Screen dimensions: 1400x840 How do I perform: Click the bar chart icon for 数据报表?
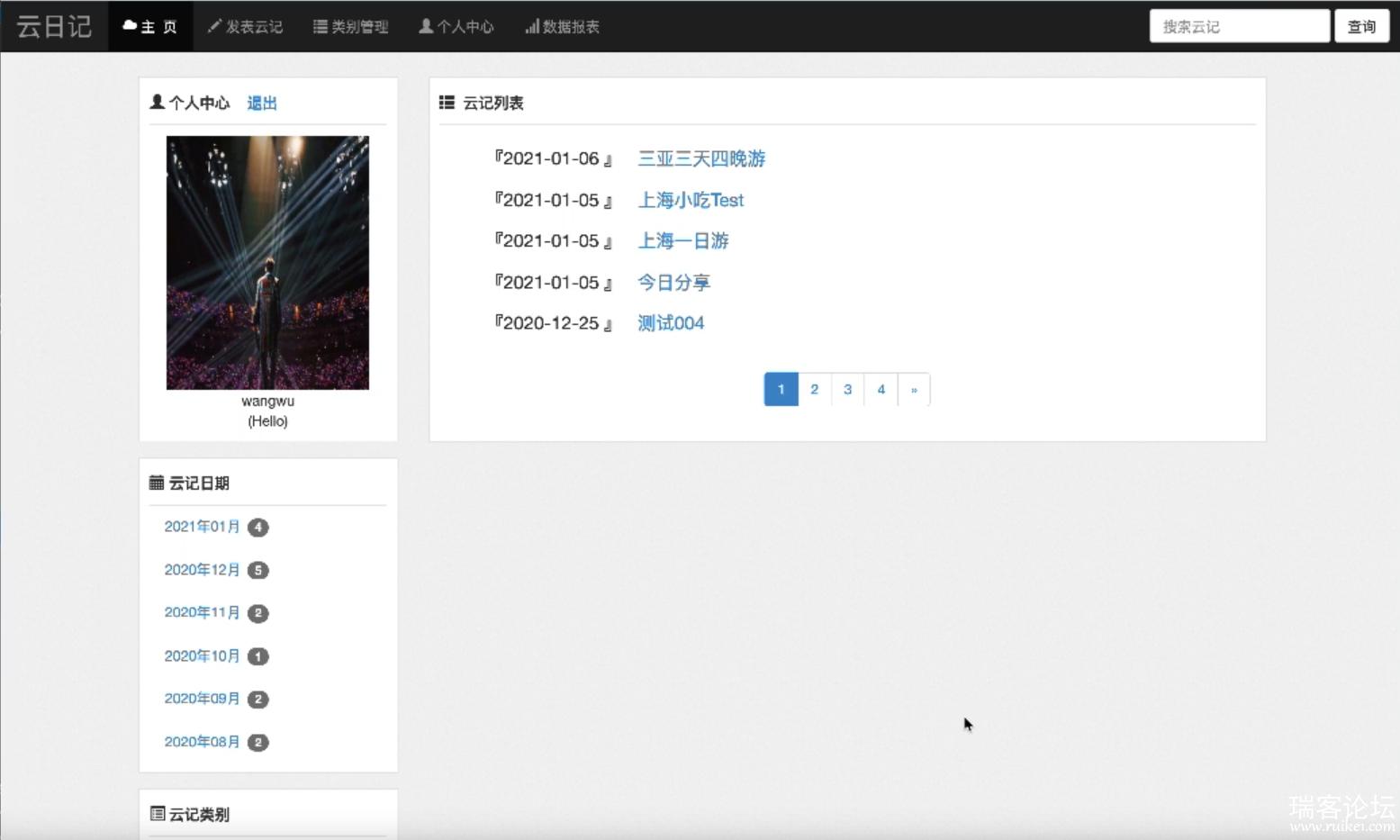pos(532,26)
